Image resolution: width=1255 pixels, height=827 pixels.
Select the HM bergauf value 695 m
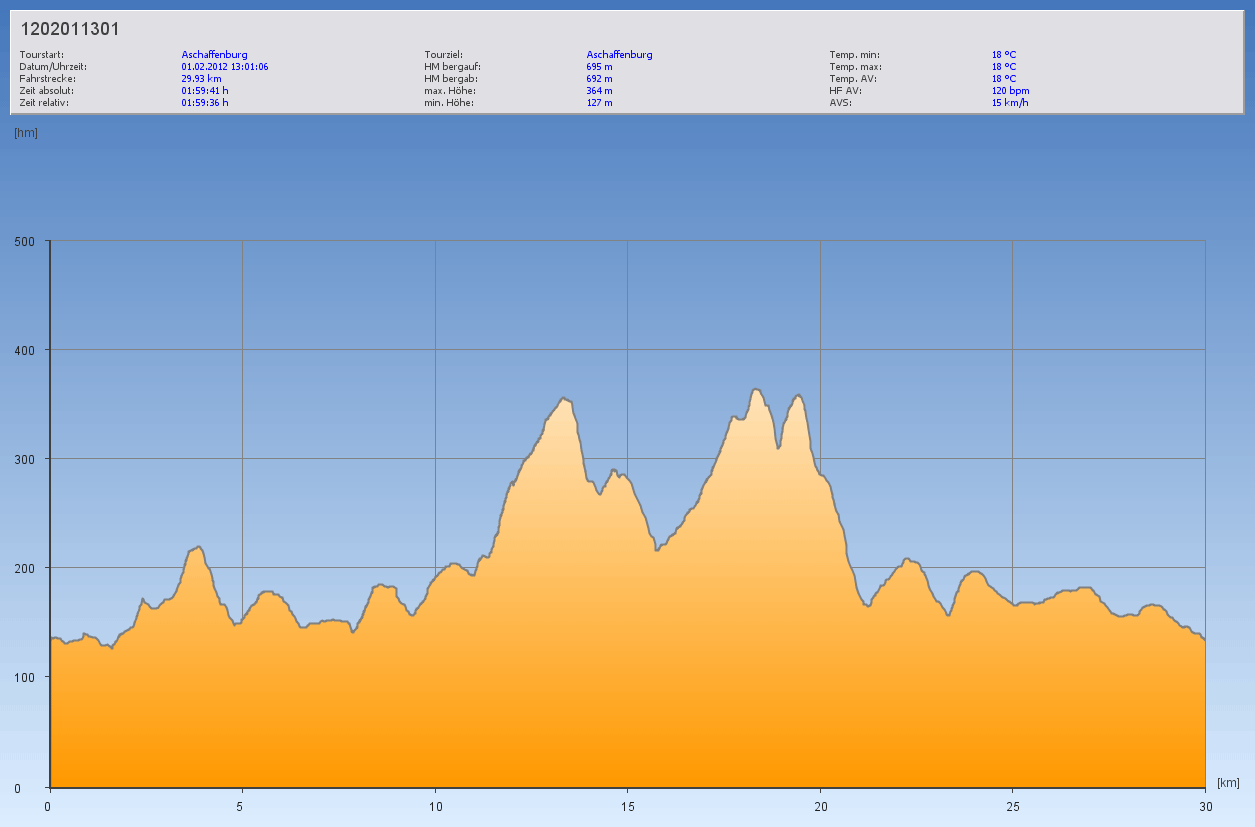pos(600,67)
